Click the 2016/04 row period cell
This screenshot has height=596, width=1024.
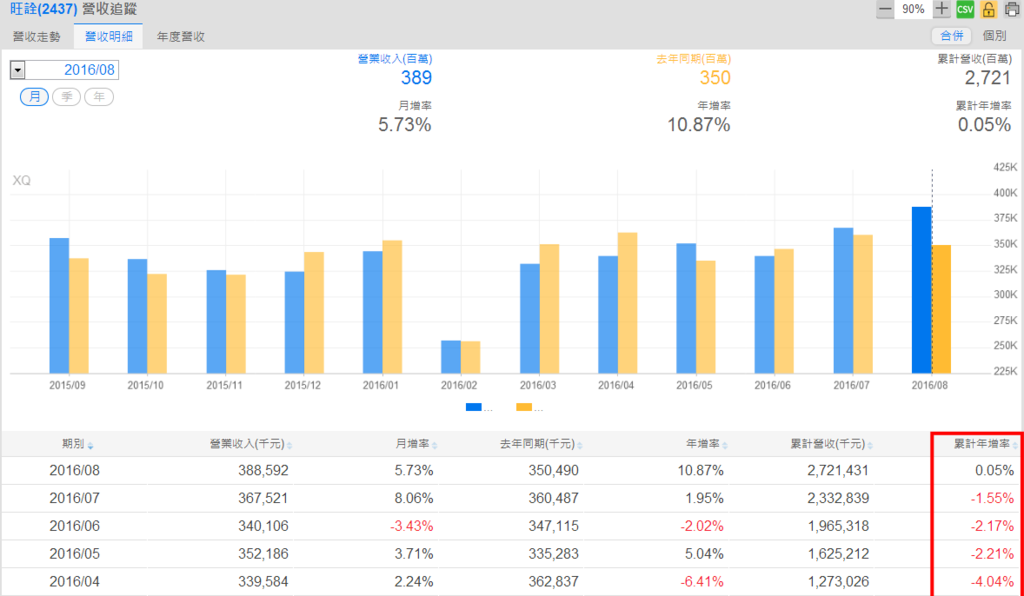pos(74,582)
